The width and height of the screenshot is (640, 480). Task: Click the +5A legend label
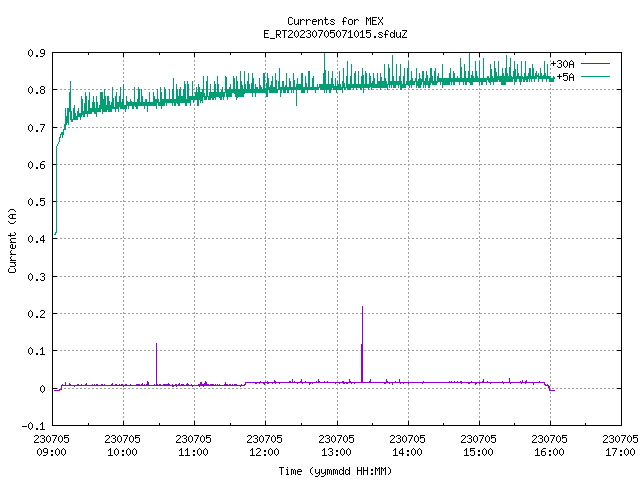(565, 77)
